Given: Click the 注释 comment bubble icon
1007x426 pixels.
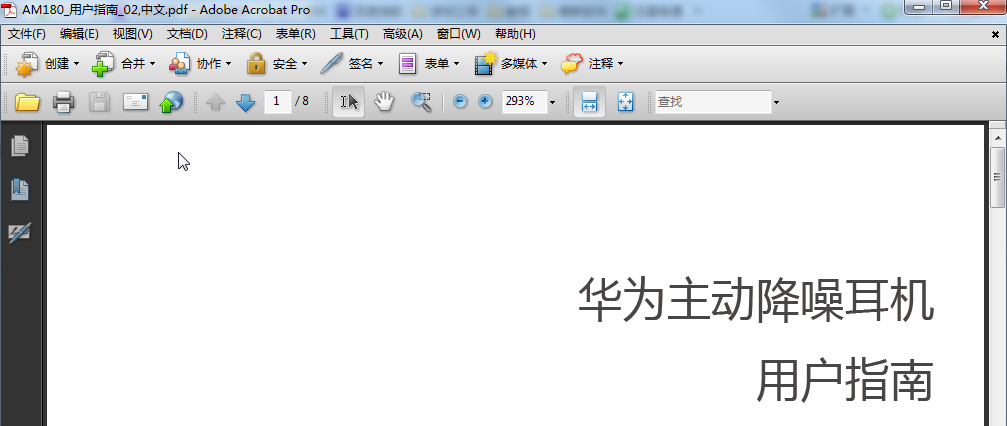Looking at the screenshot, I should [x=572, y=64].
